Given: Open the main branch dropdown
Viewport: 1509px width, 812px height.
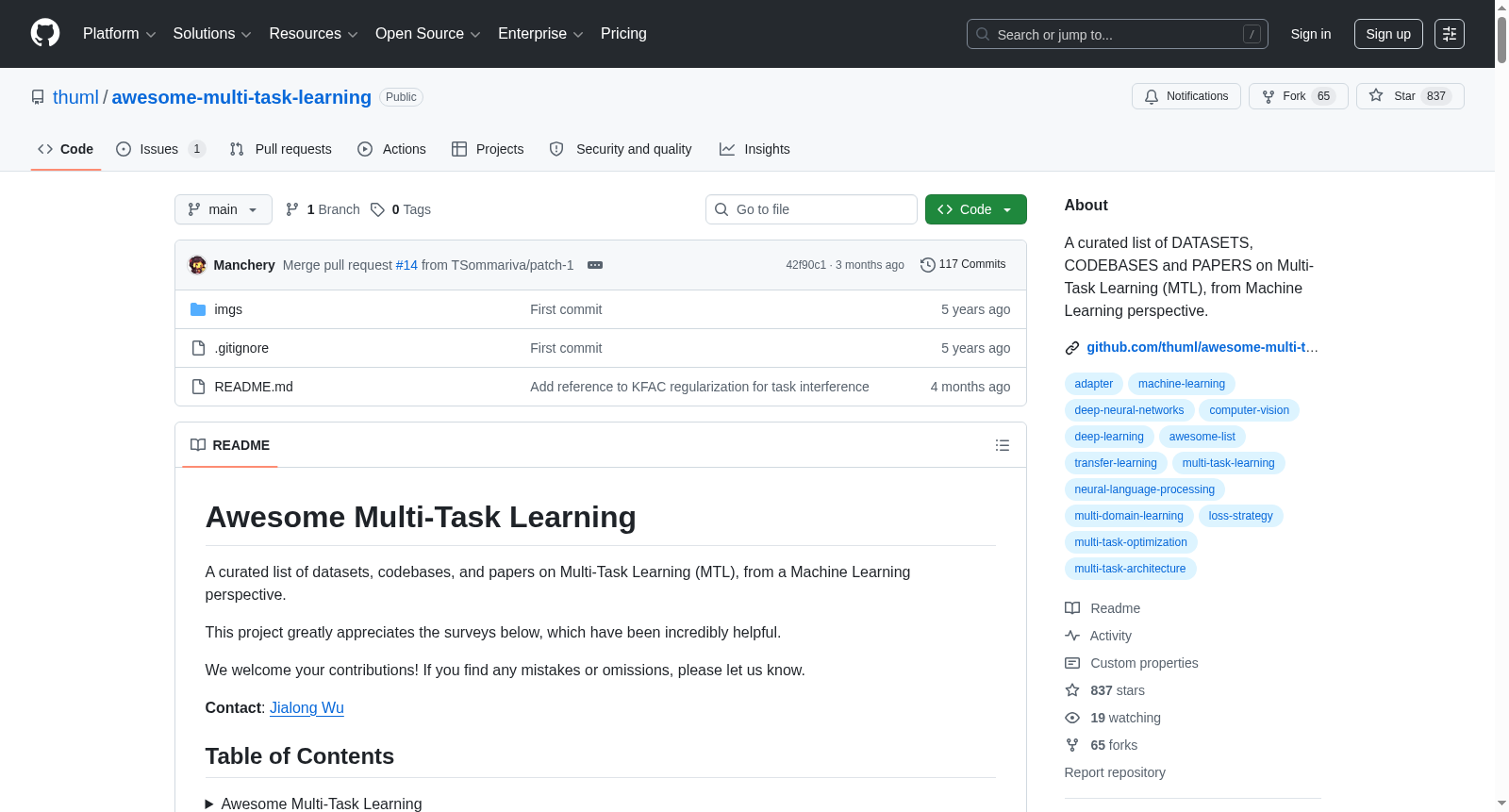Looking at the screenshot, I should pos(224,209).
